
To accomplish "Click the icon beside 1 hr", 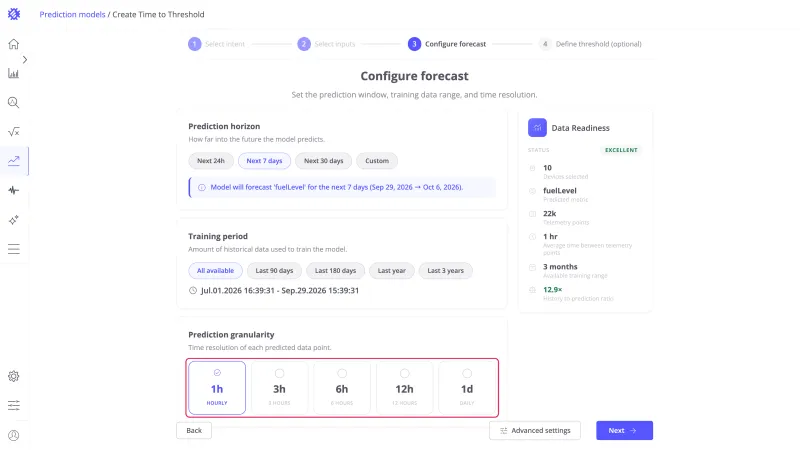I will pyautogui.click(x=532, y=237).
